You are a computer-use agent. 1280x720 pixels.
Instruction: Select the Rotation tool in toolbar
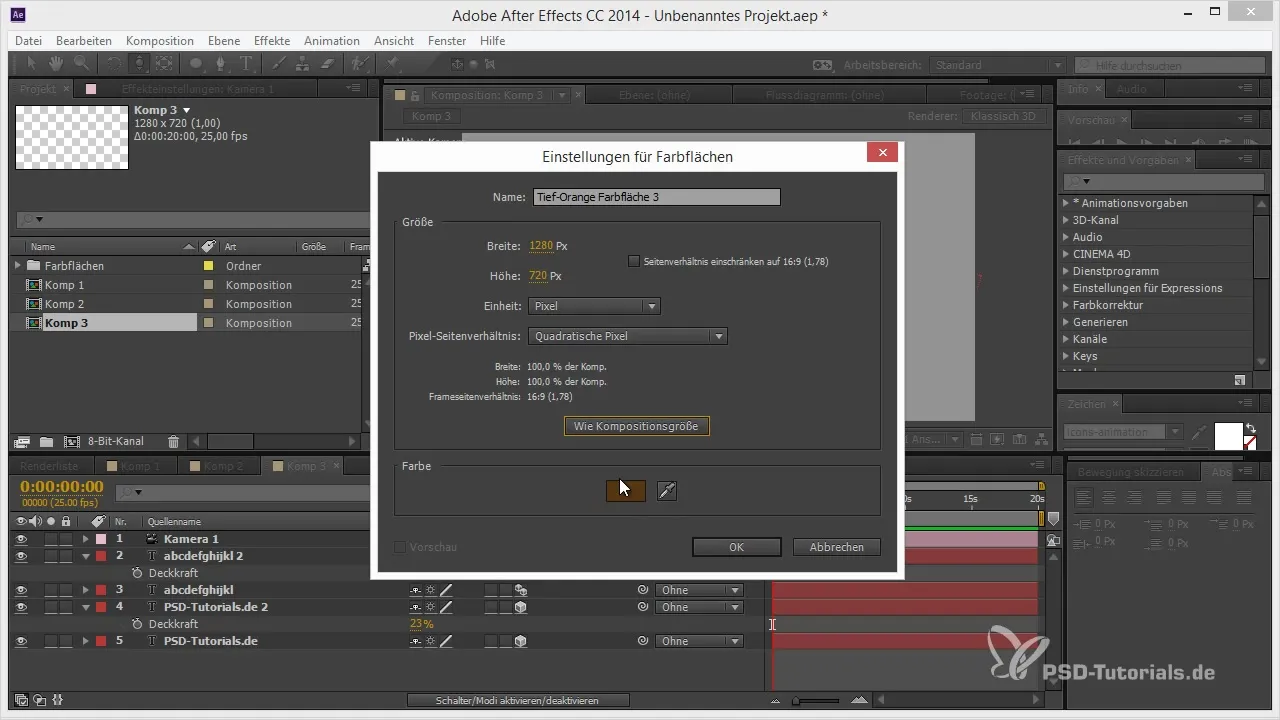coord(113,64)
